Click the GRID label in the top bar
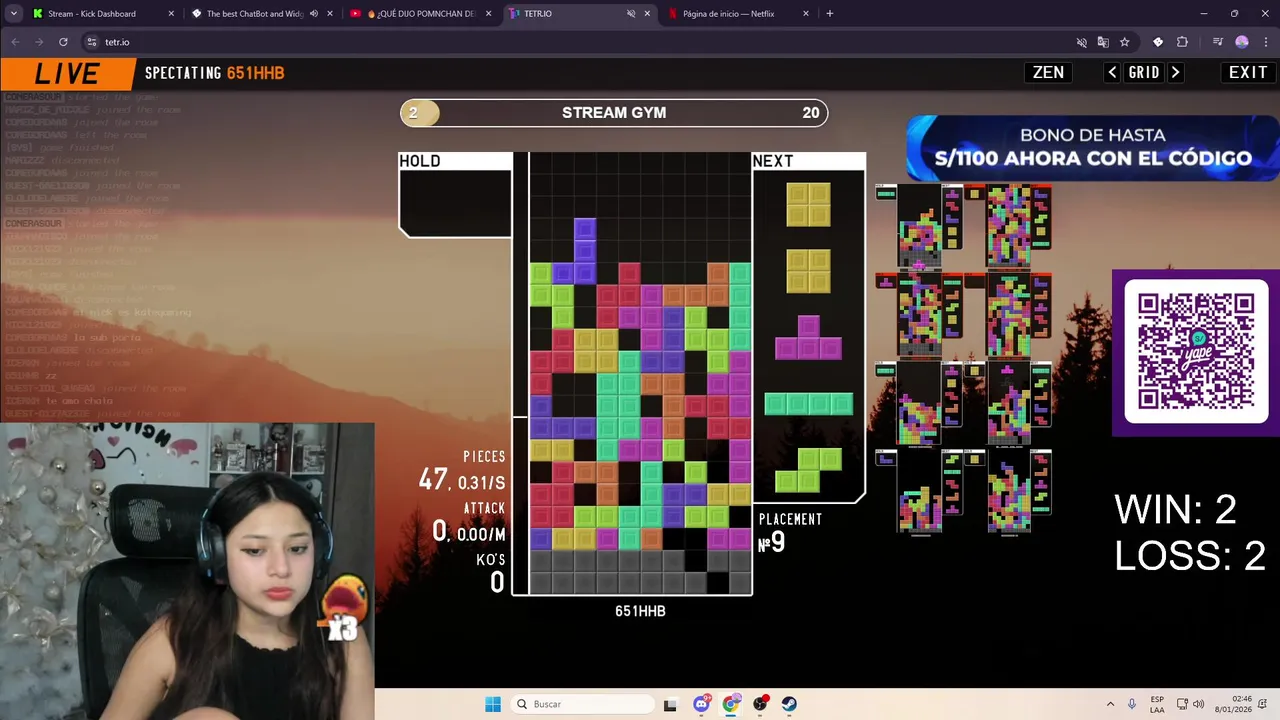Image resolution: width=1280 pixels, height=720 pixels. 1144,72
